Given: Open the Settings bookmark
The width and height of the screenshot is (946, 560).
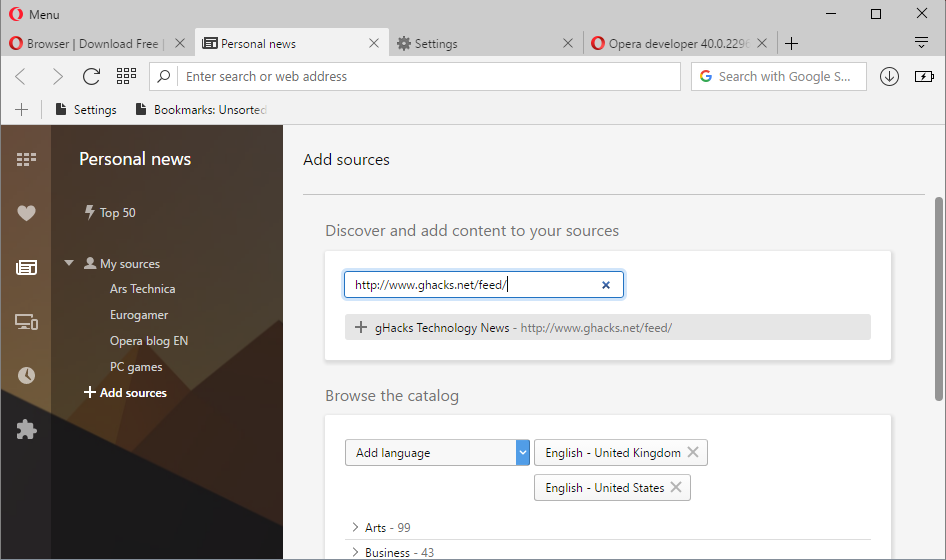Looking at the screenshot, I should click(x=86, y=109).
